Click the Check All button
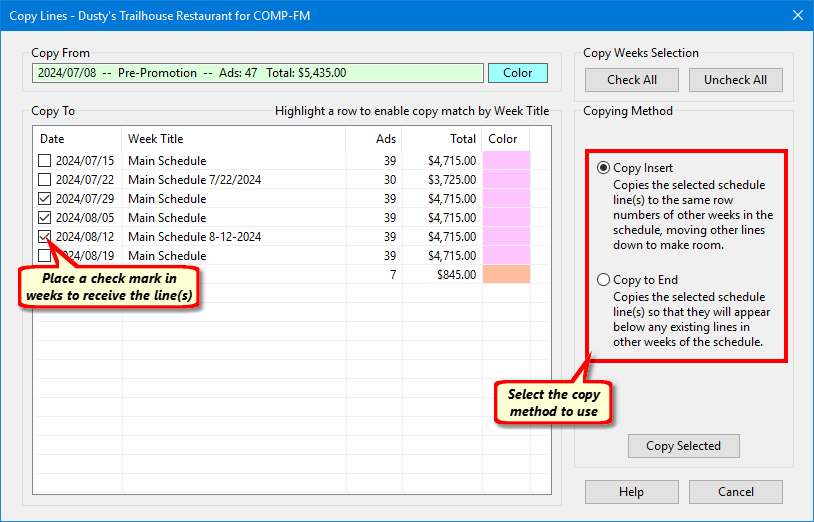 (x=632, y=80)
